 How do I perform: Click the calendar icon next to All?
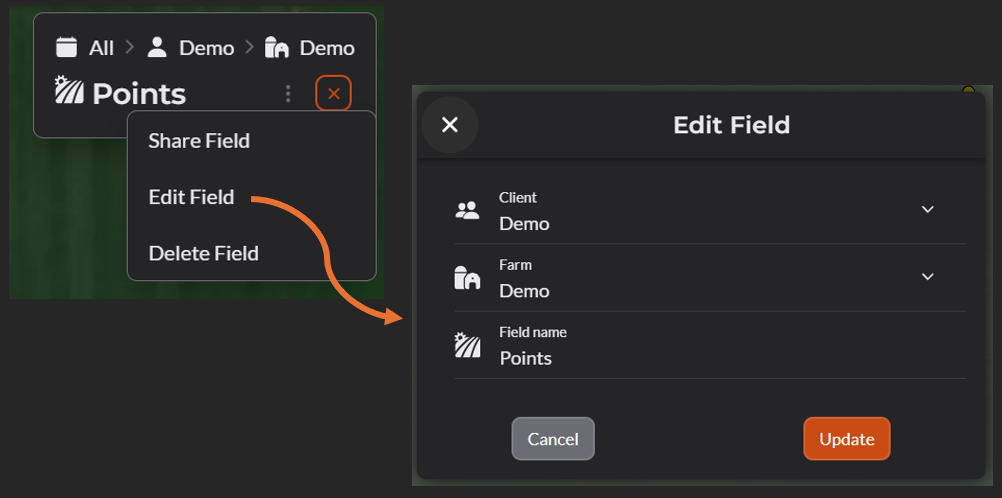66,47
